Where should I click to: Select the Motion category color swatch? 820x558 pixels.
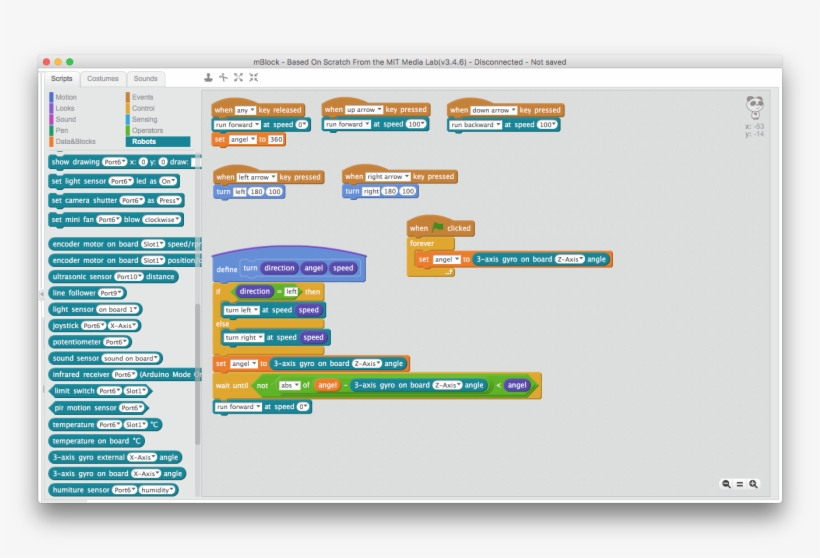(52, 97)
